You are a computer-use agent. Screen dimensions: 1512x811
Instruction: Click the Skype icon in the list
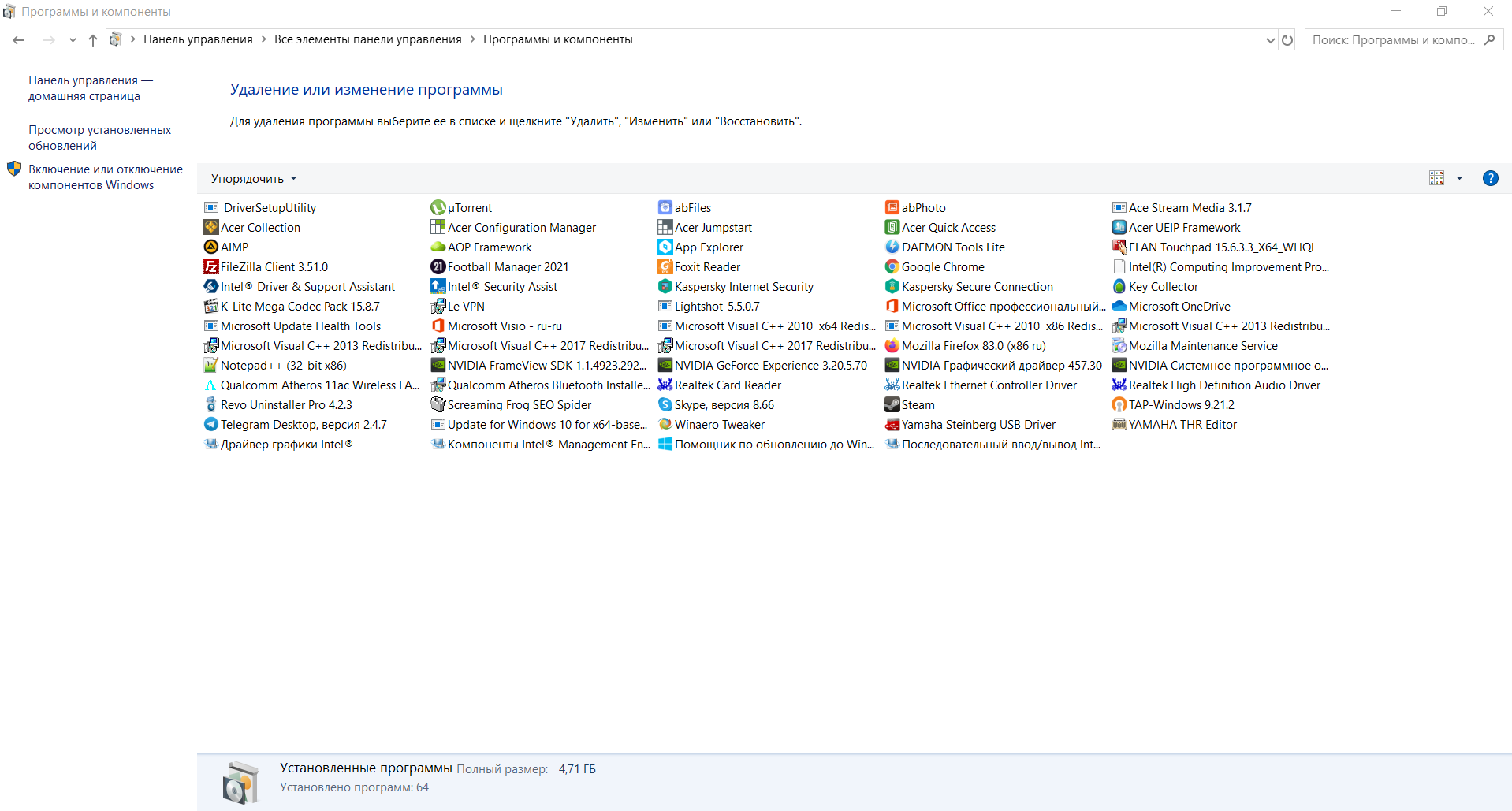(665, 405)
